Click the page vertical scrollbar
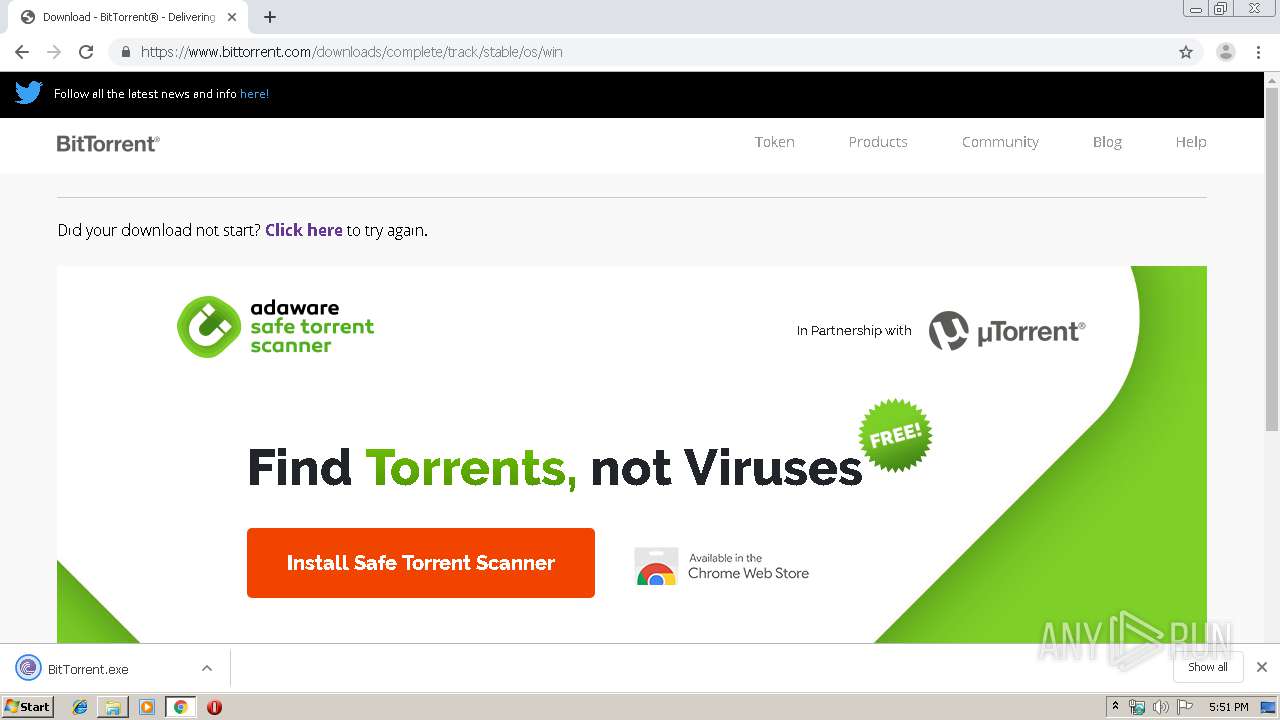Image resolution: width=1280 pixels, height=720 pixels. coord(1272,260)
